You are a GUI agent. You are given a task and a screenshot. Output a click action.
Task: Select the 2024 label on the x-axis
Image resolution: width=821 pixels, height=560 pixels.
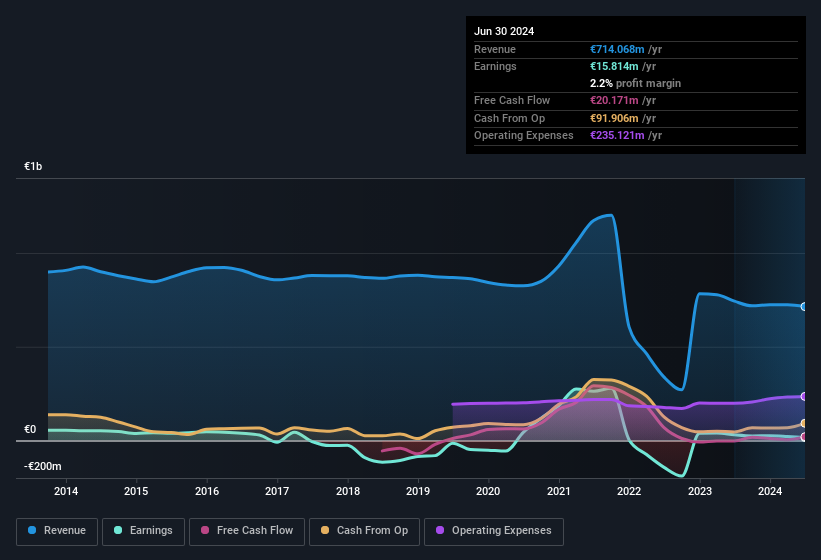(770, 491)
